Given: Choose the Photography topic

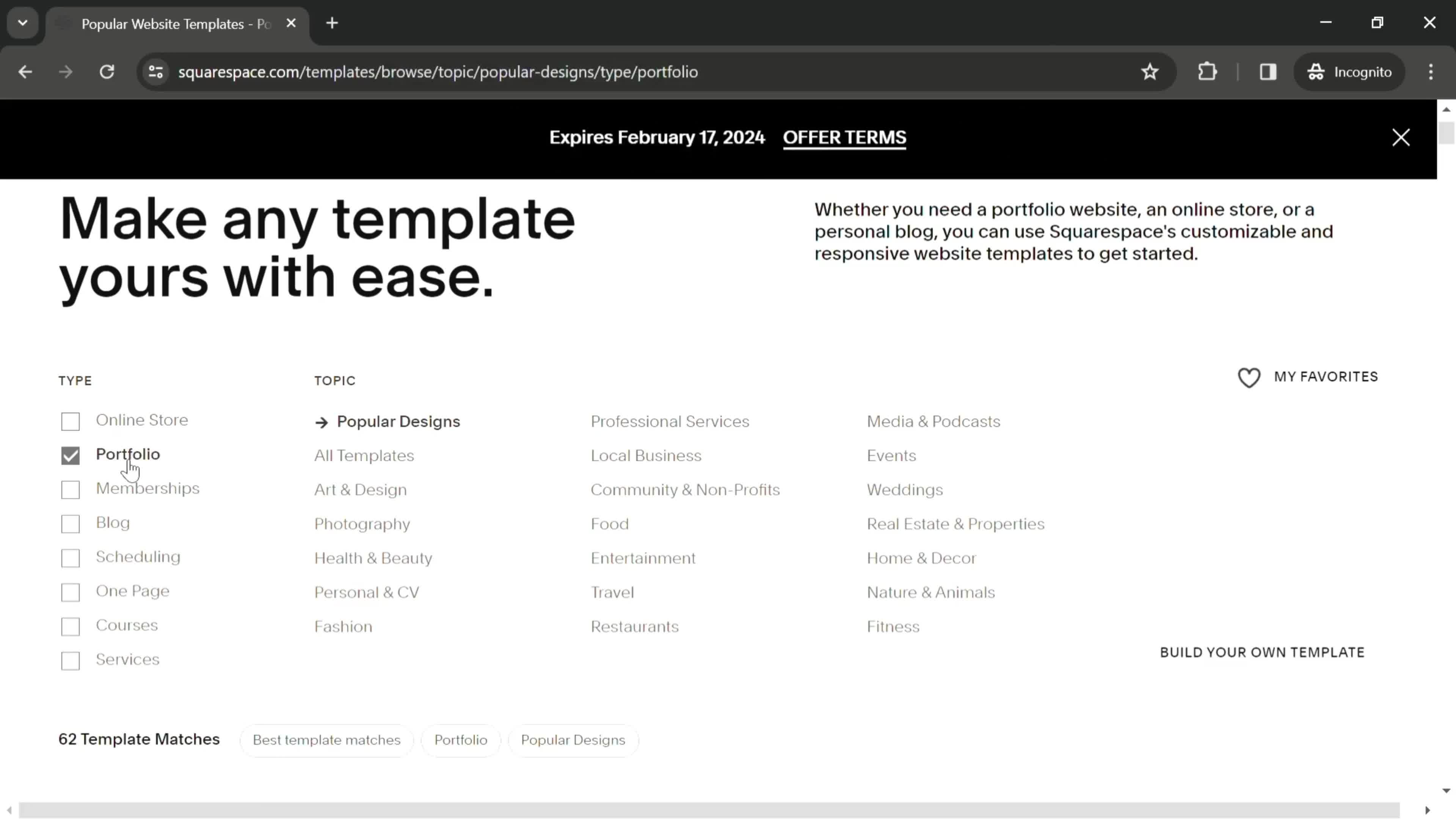Looking at the screenshot, I should point(362,524).
